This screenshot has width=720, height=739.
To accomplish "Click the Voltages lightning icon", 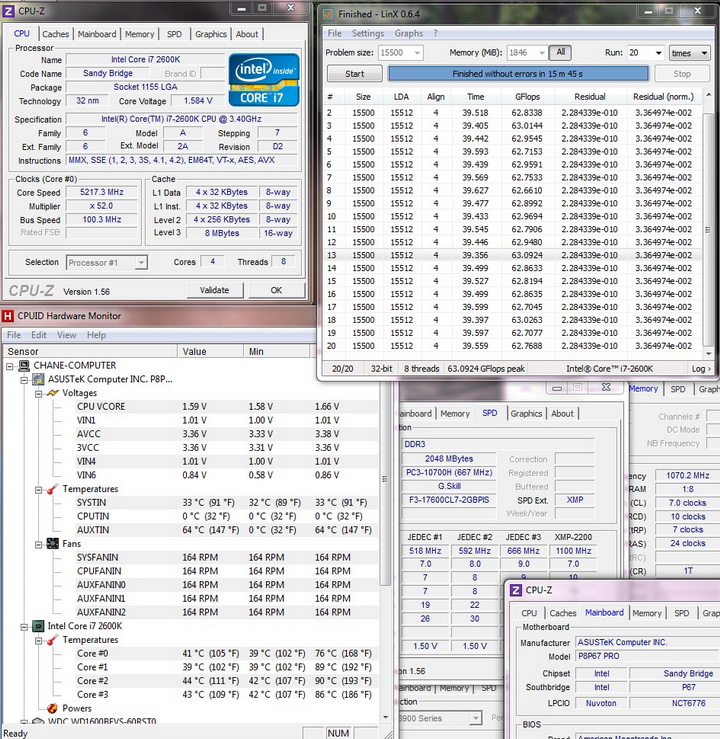I will point(53,393).
